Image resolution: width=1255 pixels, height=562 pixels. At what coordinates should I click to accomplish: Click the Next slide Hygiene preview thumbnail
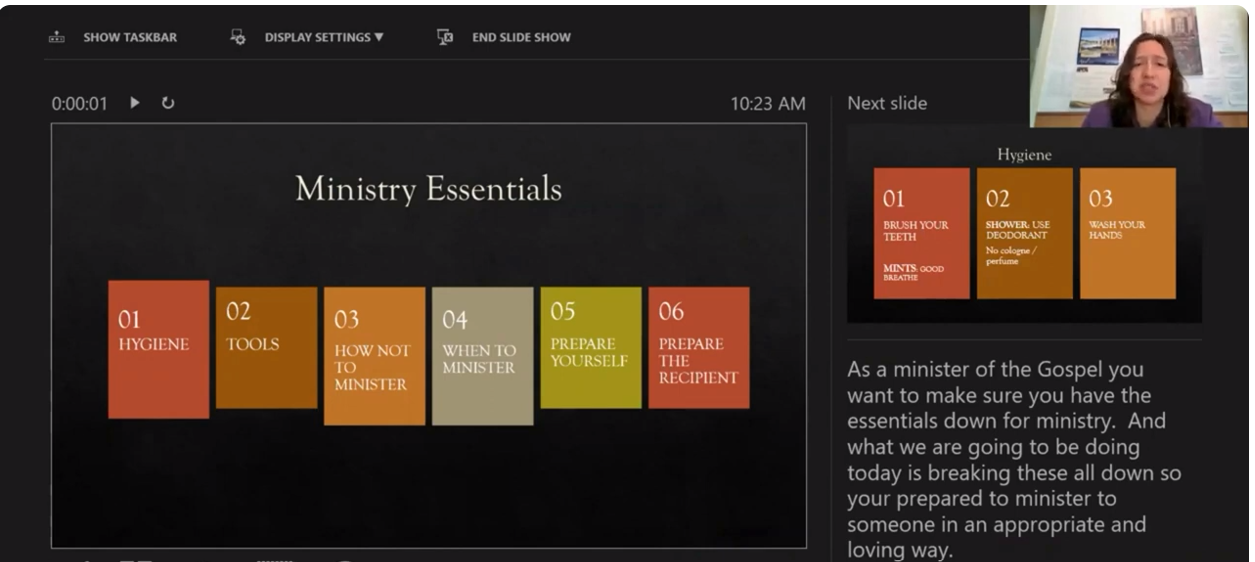(x=1024, y=225)
